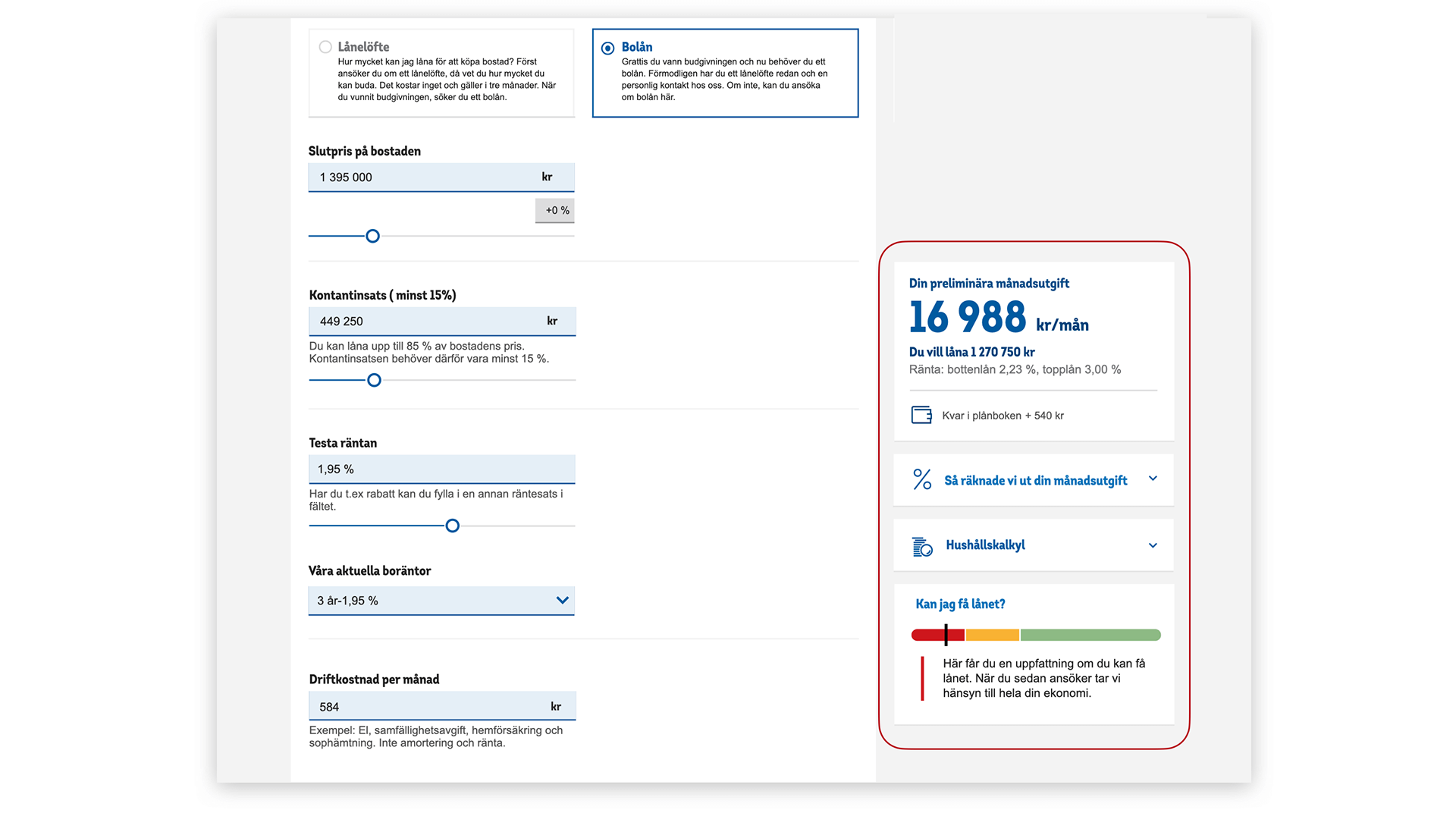The height and width of the screenshot is (813, 1456).
Task: Click the Kvar i plånboken + 540 kr text
Action: coord(1003,416)
